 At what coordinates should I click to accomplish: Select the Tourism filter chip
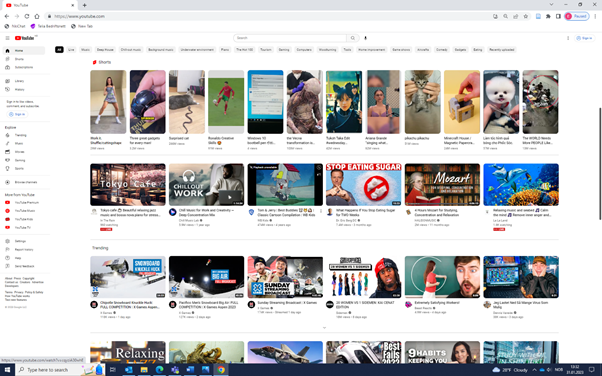(x=266, y=50)
